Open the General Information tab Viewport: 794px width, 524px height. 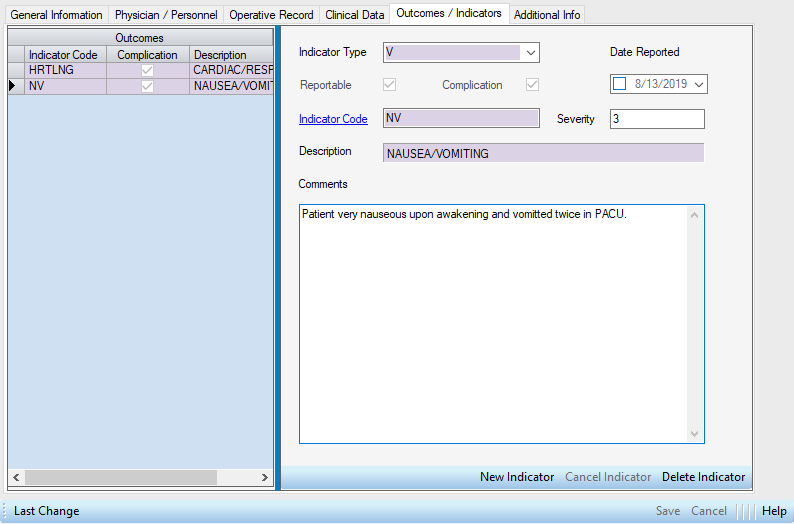click(x=56, y=15)
